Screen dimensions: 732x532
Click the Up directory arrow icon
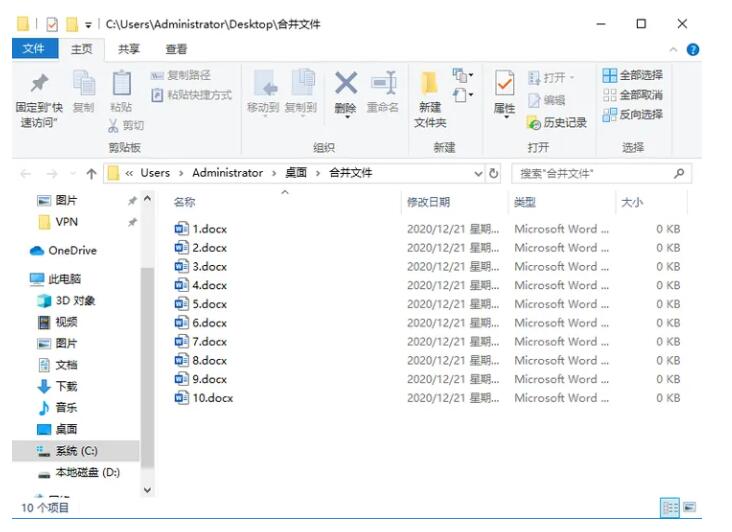click(x=91, y=173)
